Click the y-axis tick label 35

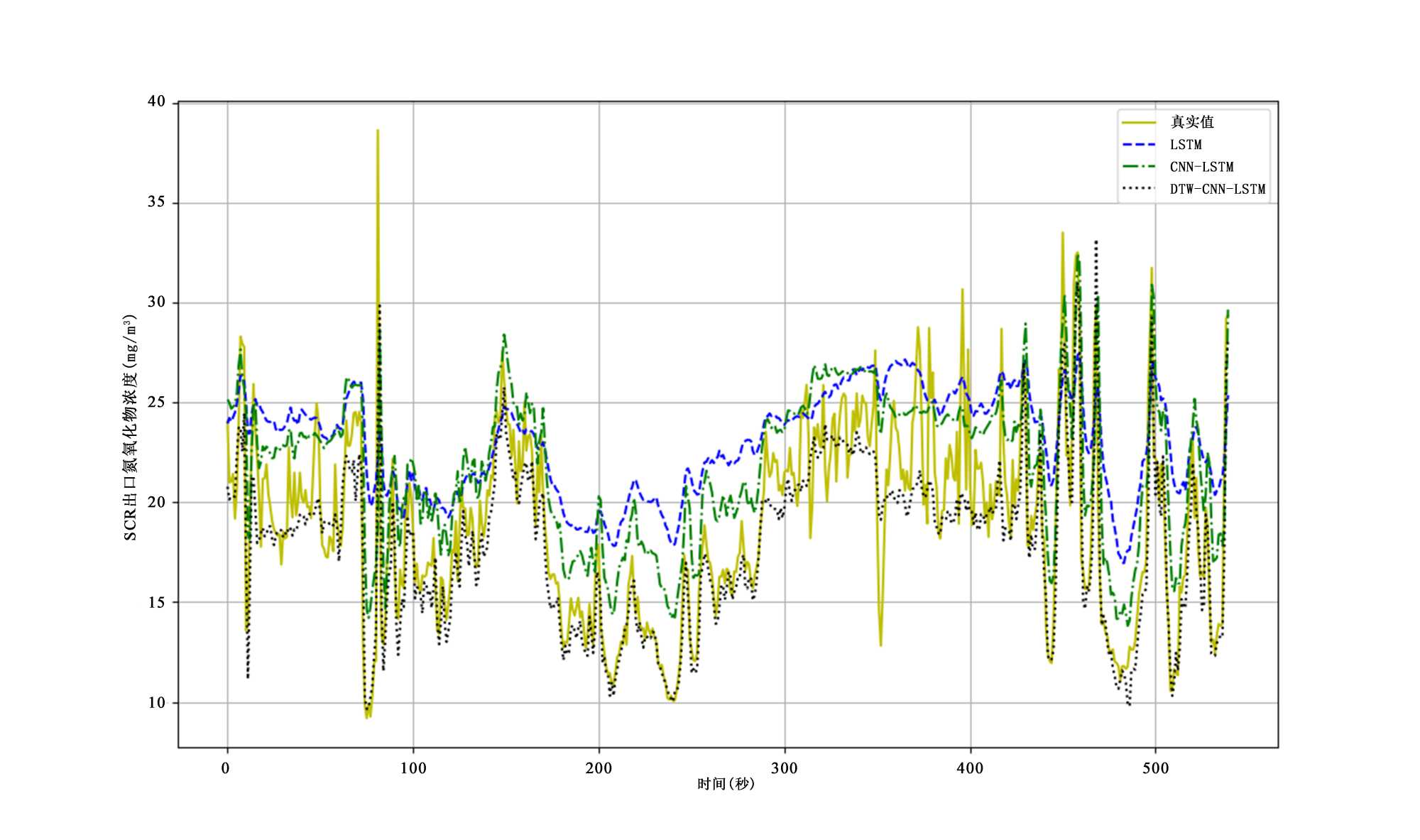pos(156,202)
